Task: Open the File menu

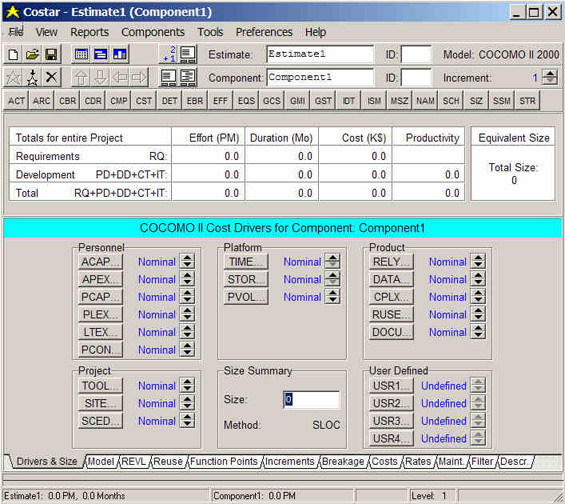Action: (x=16, y=32)
